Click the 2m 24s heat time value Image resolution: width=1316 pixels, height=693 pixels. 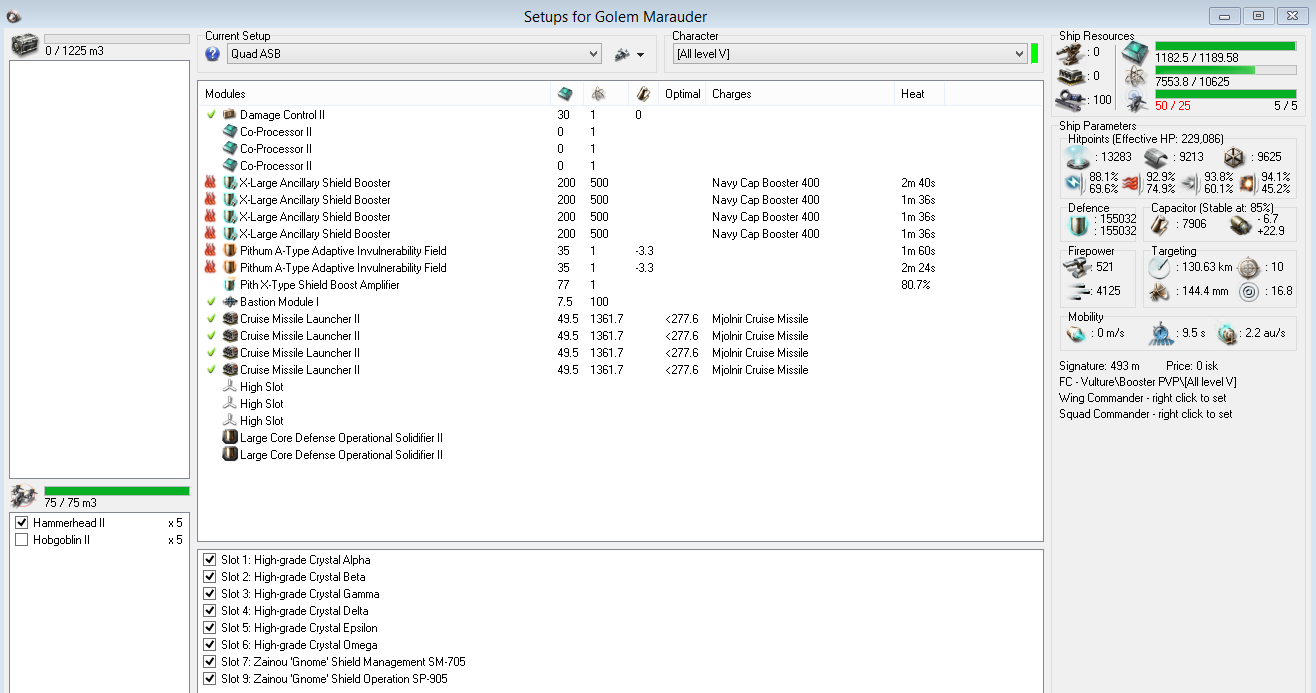click(x=916, y=268)
